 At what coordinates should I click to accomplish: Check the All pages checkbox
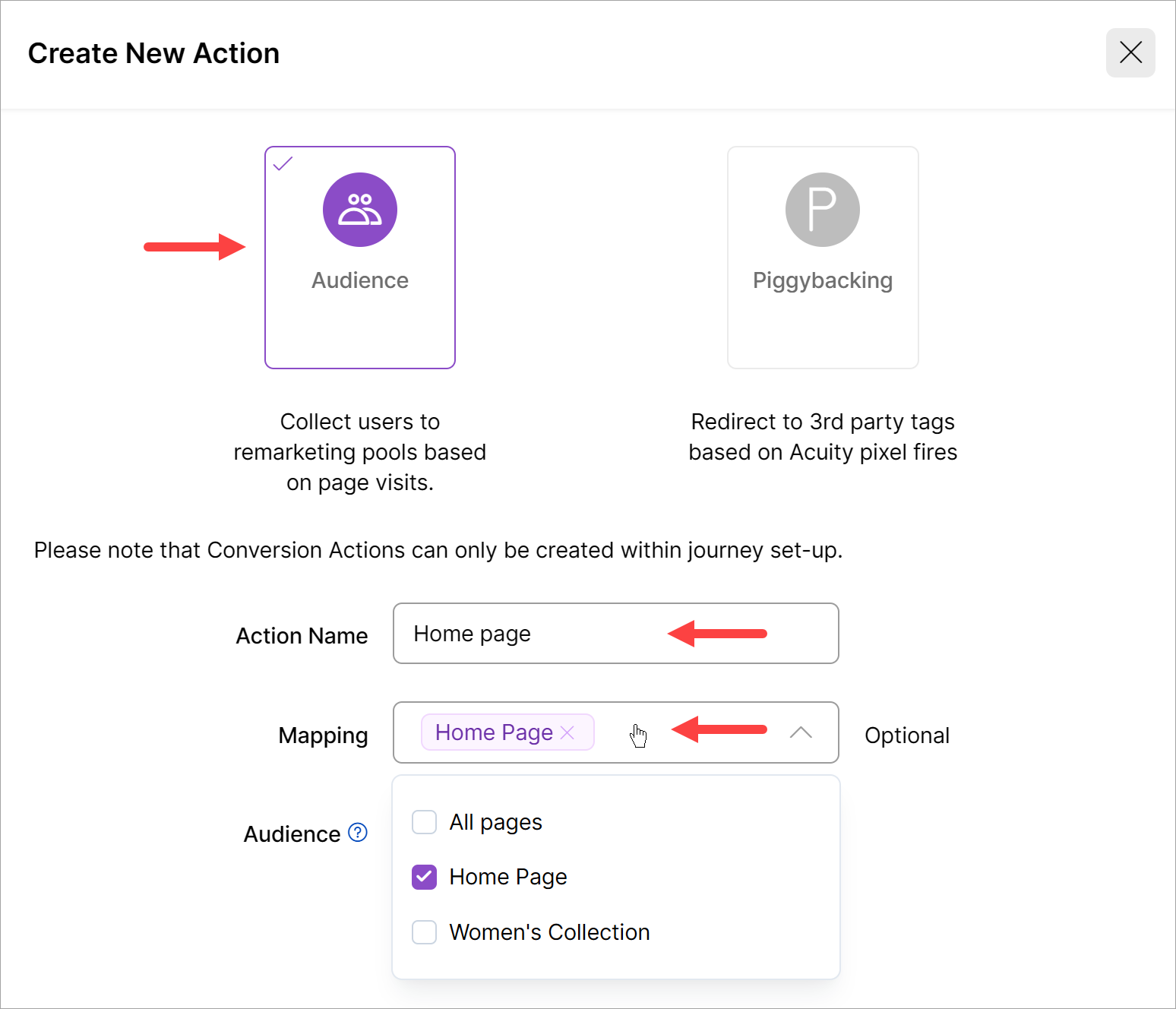[x=424, y=822]
